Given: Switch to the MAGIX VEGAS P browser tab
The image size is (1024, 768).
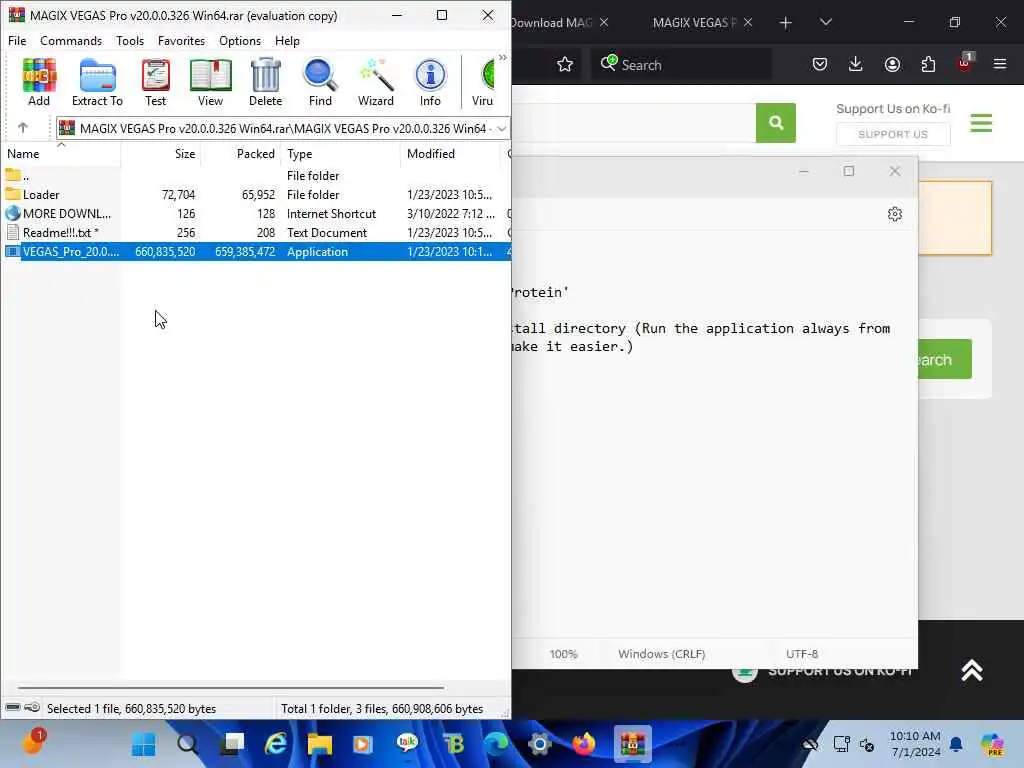Looking at the screenshot, I should [x=695, y=23].
